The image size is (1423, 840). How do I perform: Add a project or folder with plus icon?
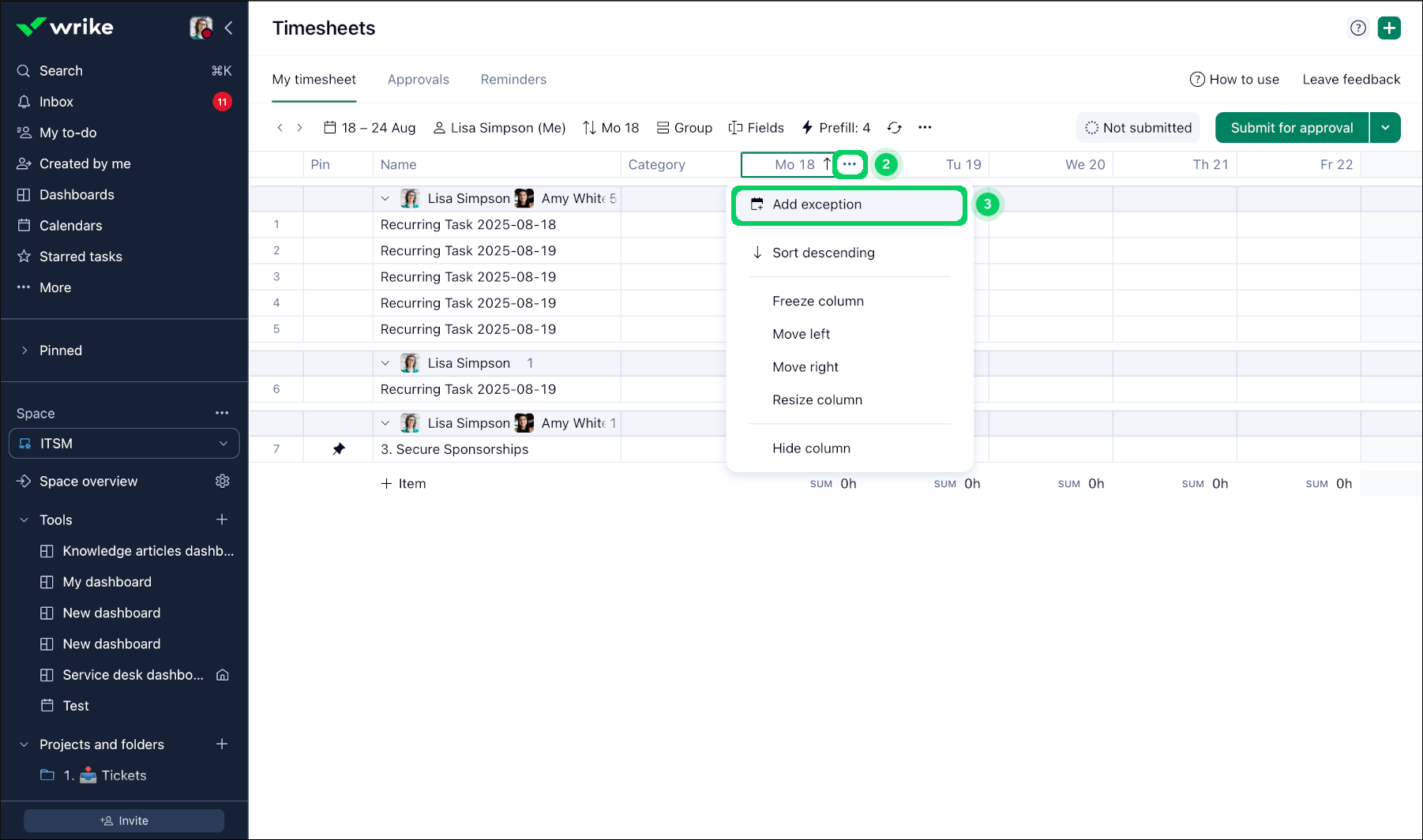click(222, 744)
